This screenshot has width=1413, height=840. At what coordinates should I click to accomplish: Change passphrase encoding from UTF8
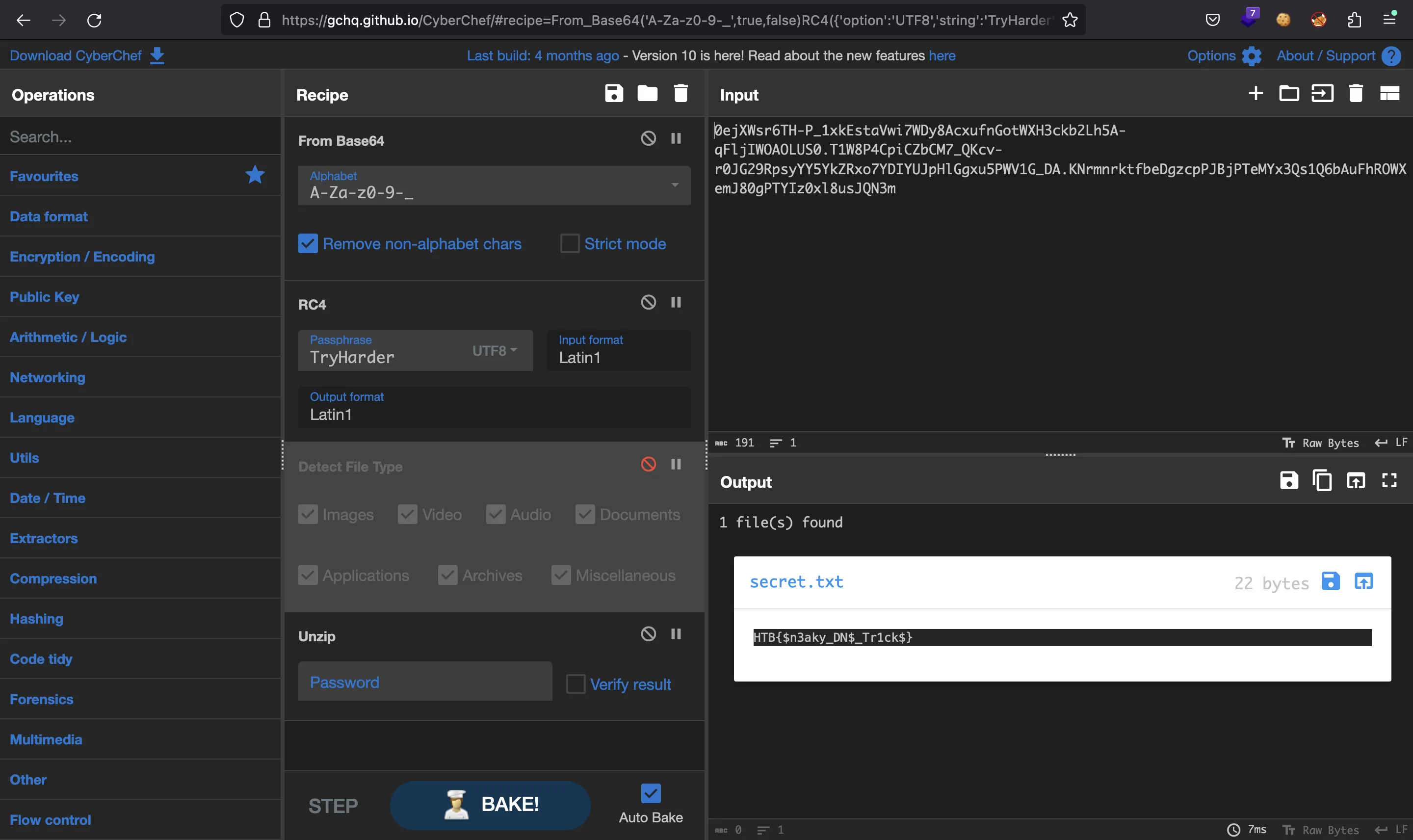tap(495, 351)
